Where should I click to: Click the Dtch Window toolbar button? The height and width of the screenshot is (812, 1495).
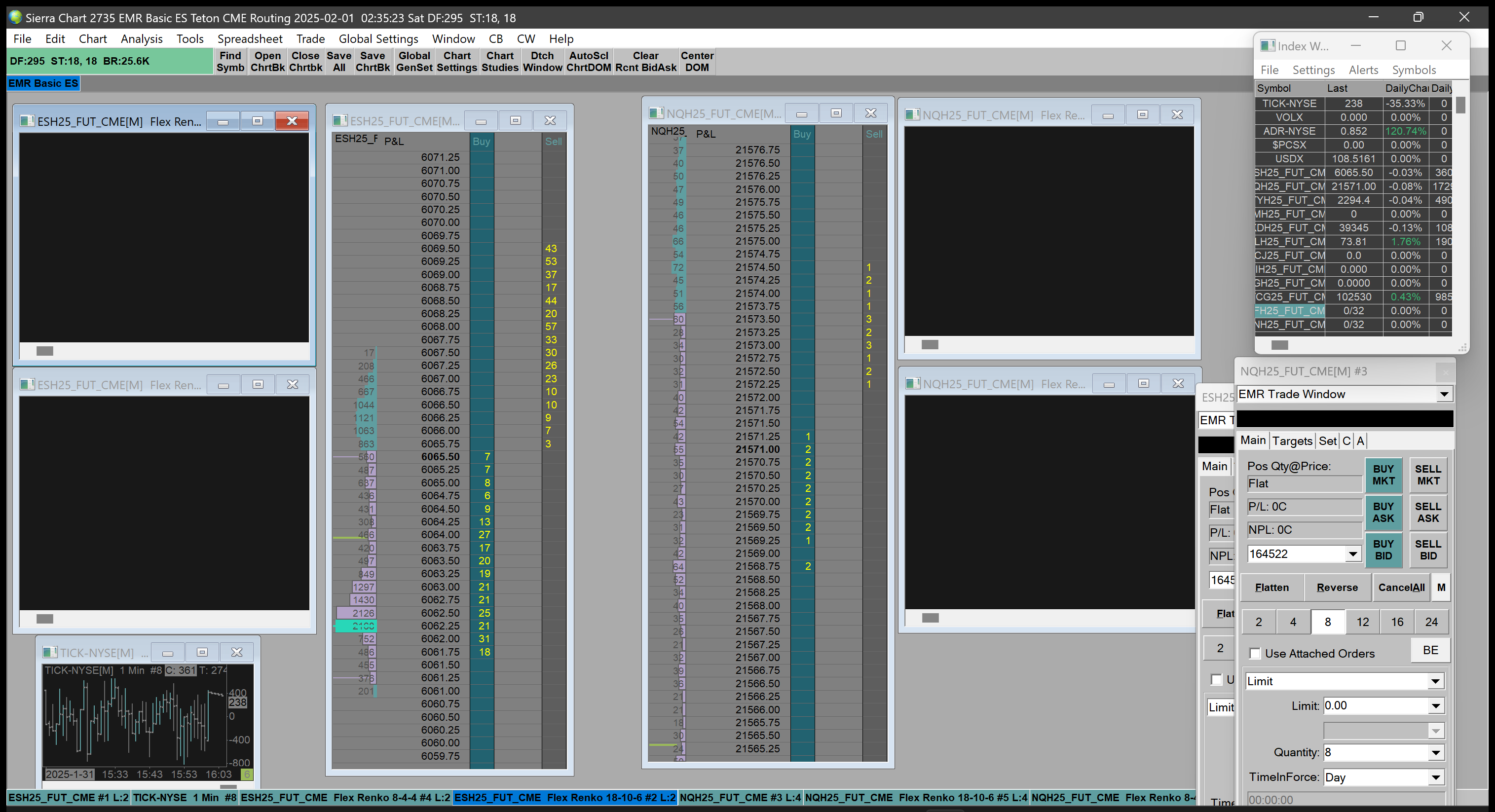pos(542,62)
